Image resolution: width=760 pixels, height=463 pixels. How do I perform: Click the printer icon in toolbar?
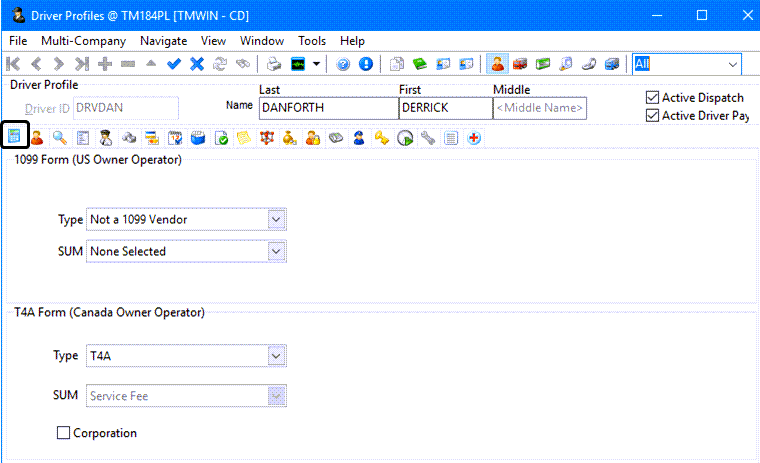point(273,64)
